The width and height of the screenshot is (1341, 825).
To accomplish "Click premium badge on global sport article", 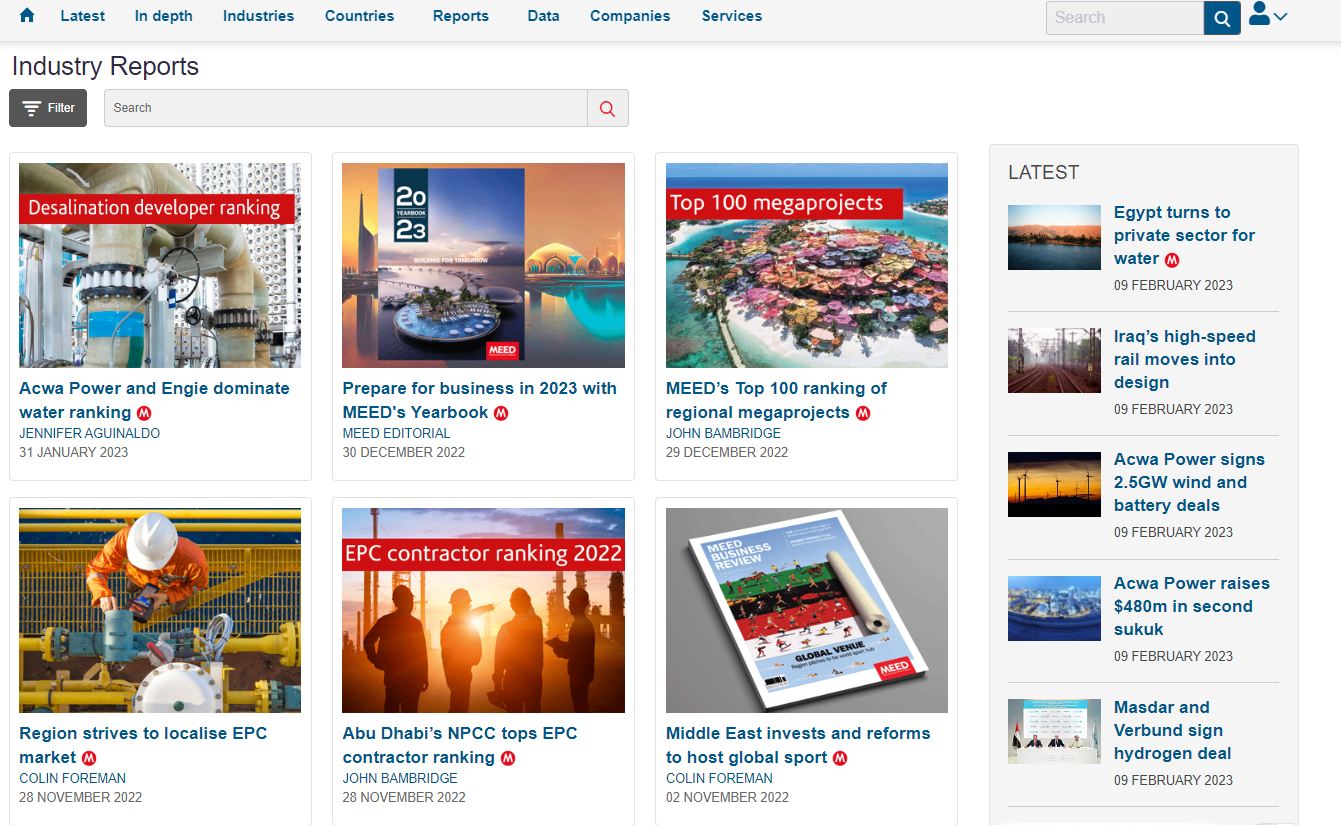I will tap(840, 758).
